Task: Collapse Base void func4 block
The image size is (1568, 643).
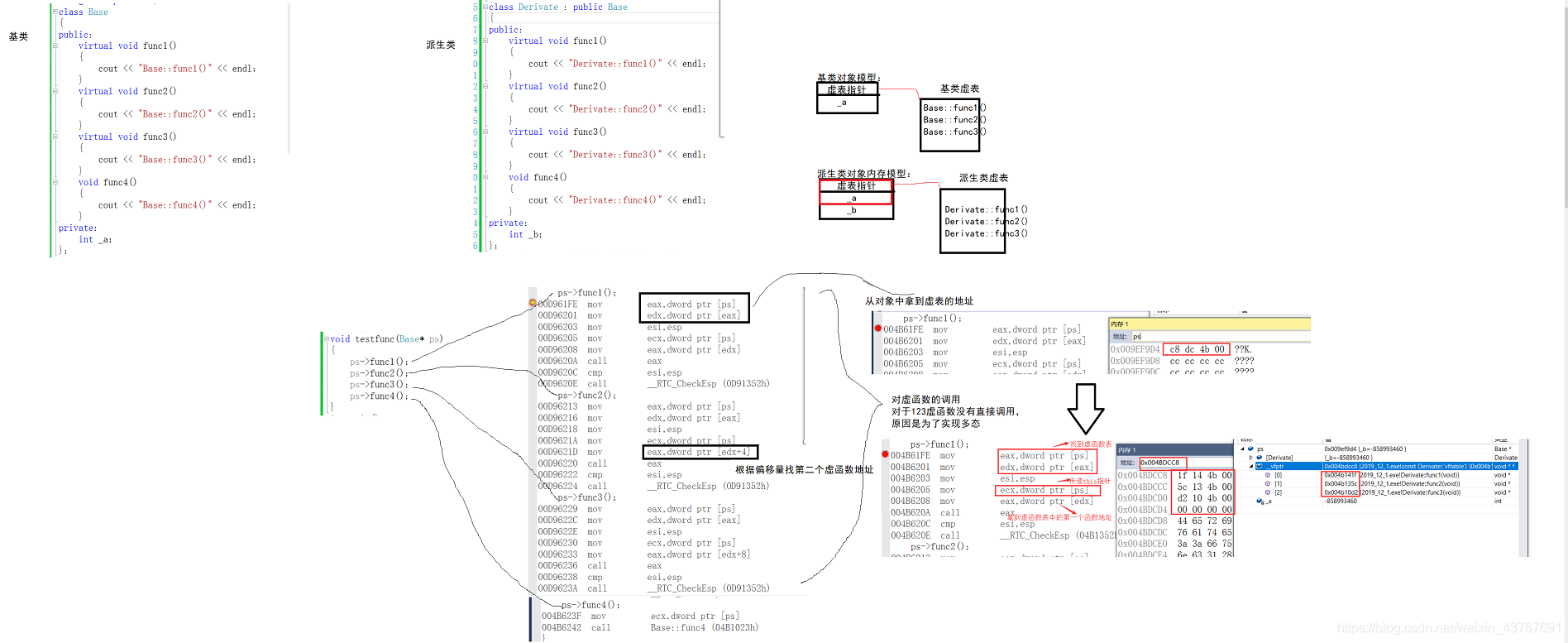Action: [x=55, y=182]
